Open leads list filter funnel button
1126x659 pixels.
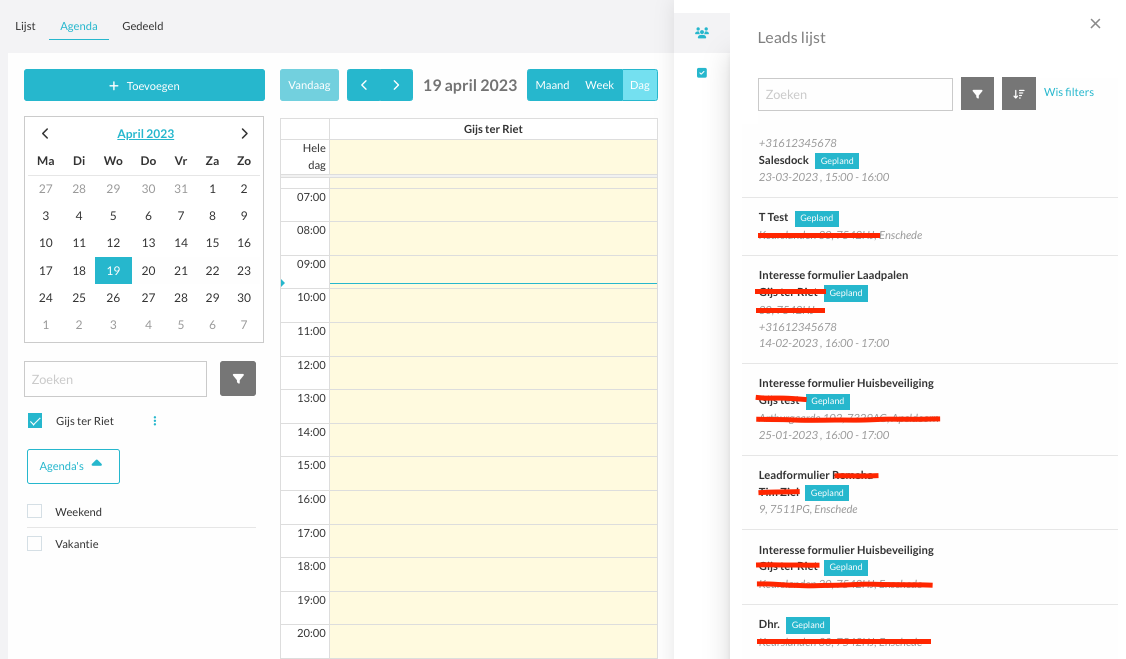[x=977, y=94]
